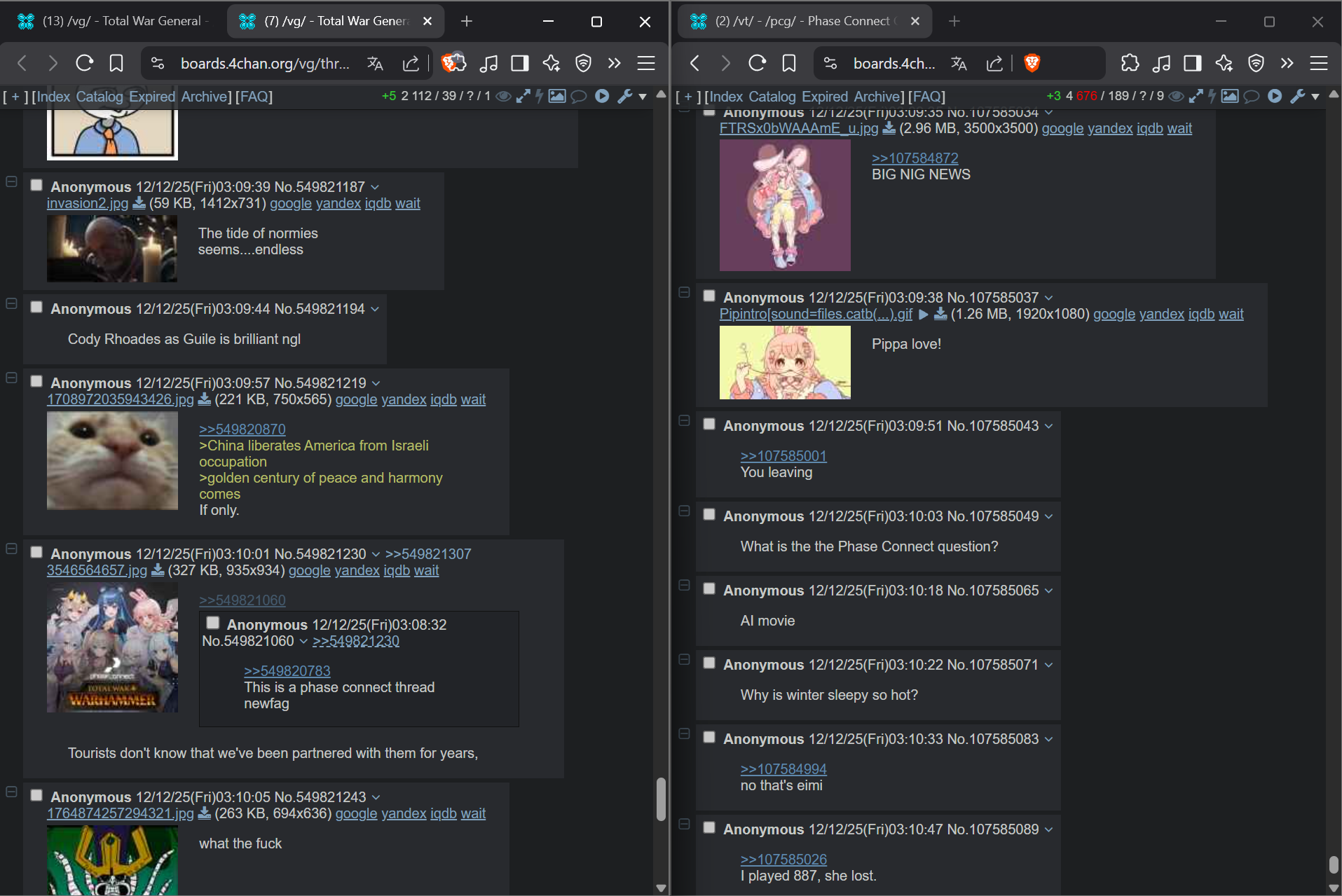
Task: Open the header dropdown triangle in left window
Action: coord(643,97)
